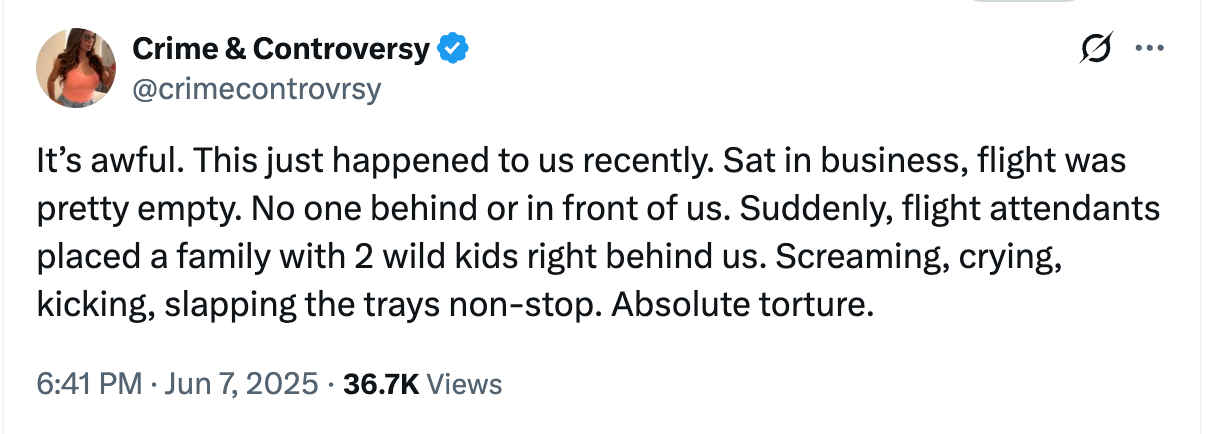
Task: Click the 36.7K view count number
Action: 382,383
